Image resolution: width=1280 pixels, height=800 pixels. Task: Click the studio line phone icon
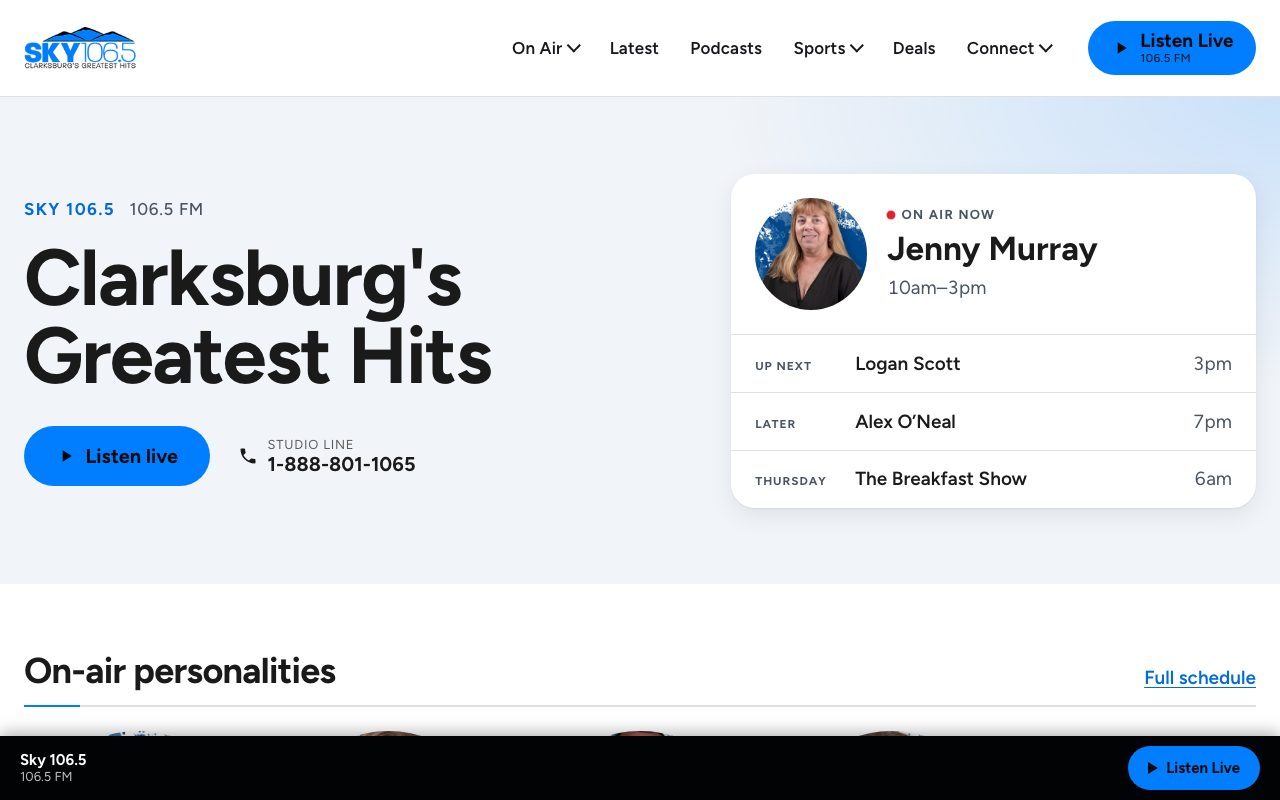click(248, 456)
